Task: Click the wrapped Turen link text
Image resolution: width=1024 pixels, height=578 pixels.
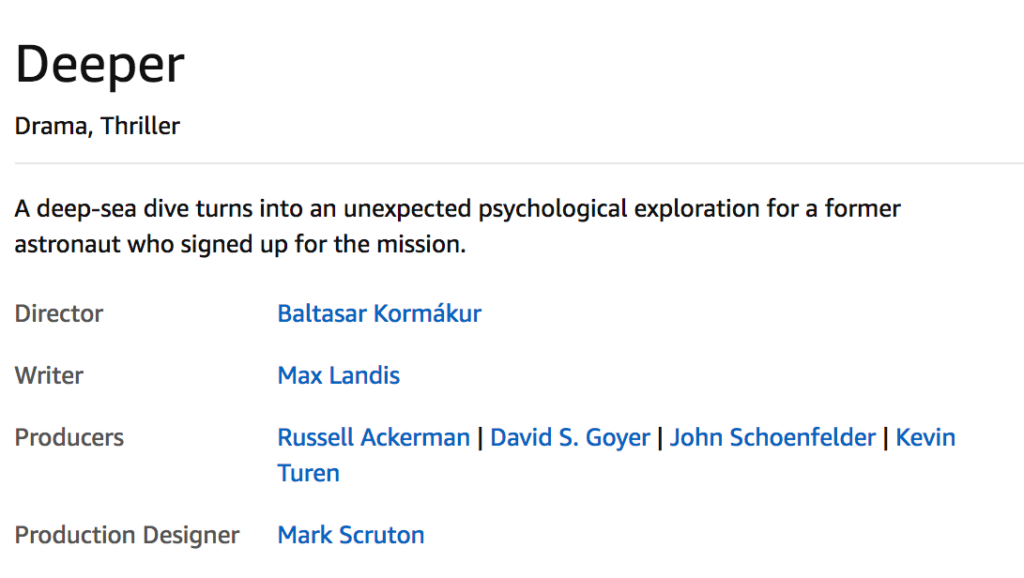Action: coord(308,474)
